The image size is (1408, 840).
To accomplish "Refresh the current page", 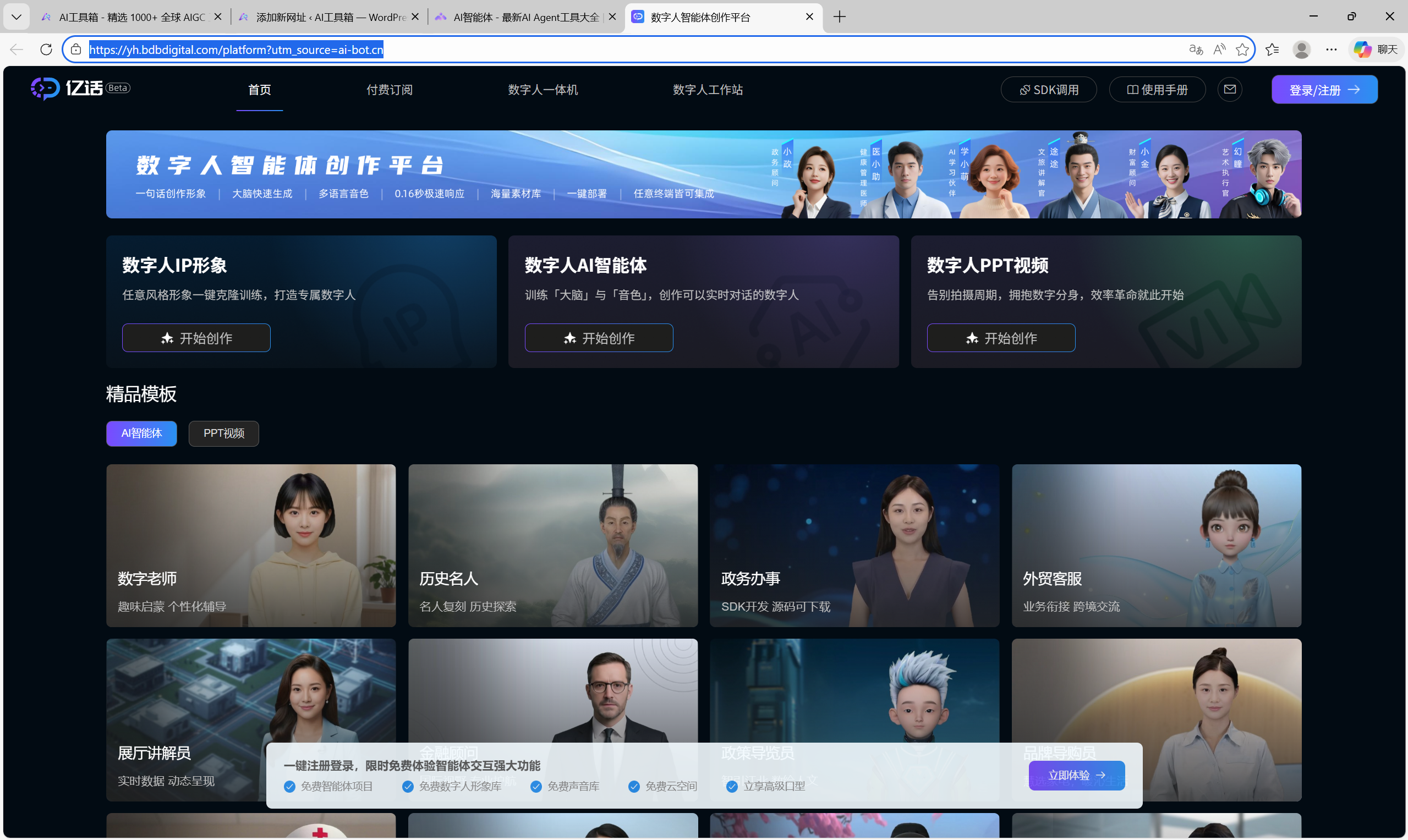I will pos(46,50).
